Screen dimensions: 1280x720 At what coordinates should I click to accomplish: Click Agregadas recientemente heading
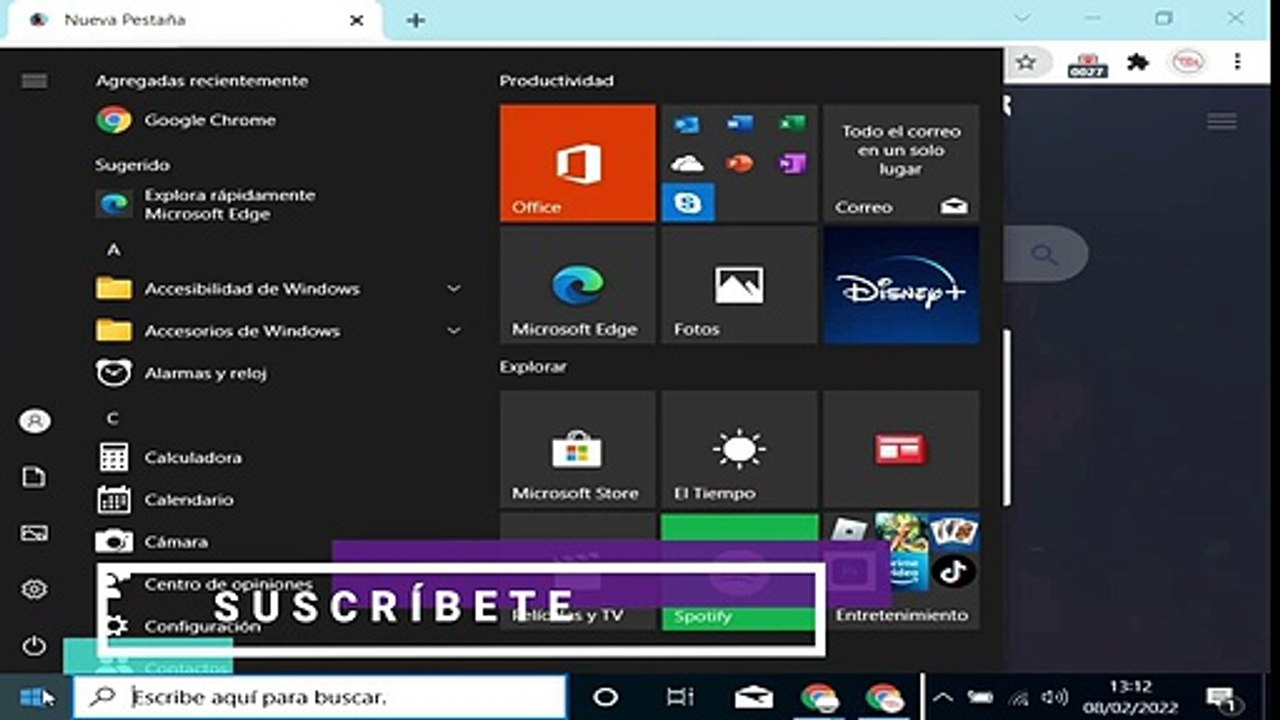(202, 81)
